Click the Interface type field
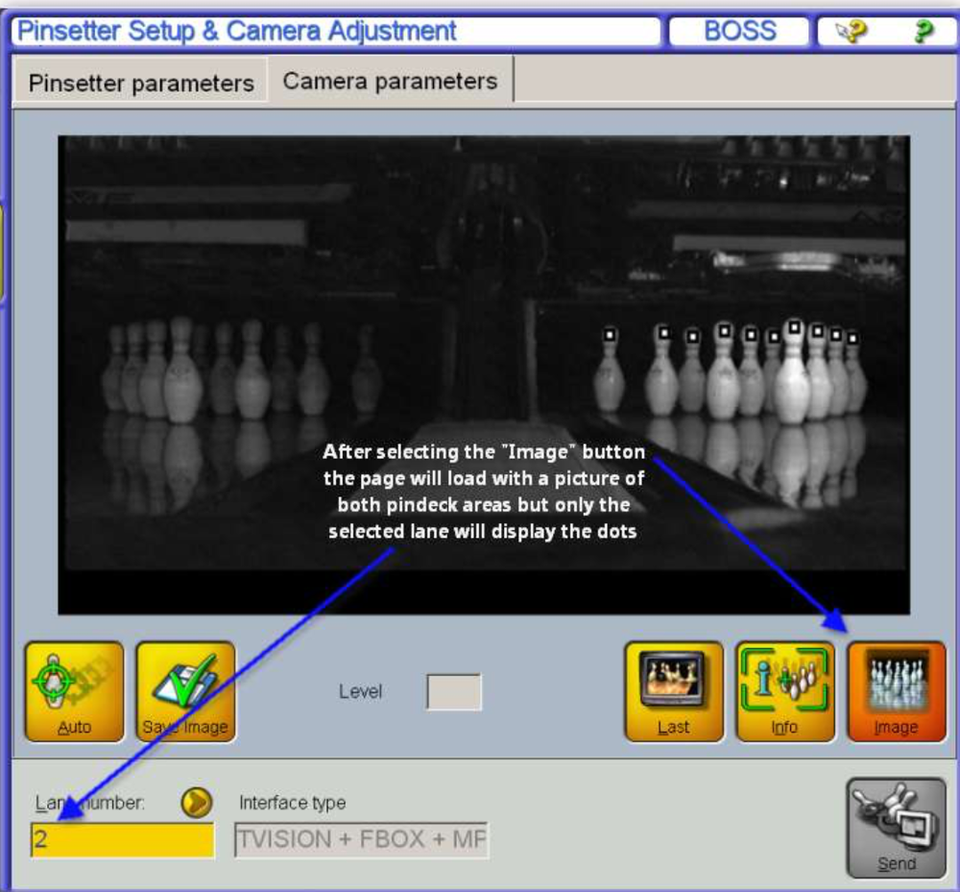960x892 pixels. (x=361, y=839)
